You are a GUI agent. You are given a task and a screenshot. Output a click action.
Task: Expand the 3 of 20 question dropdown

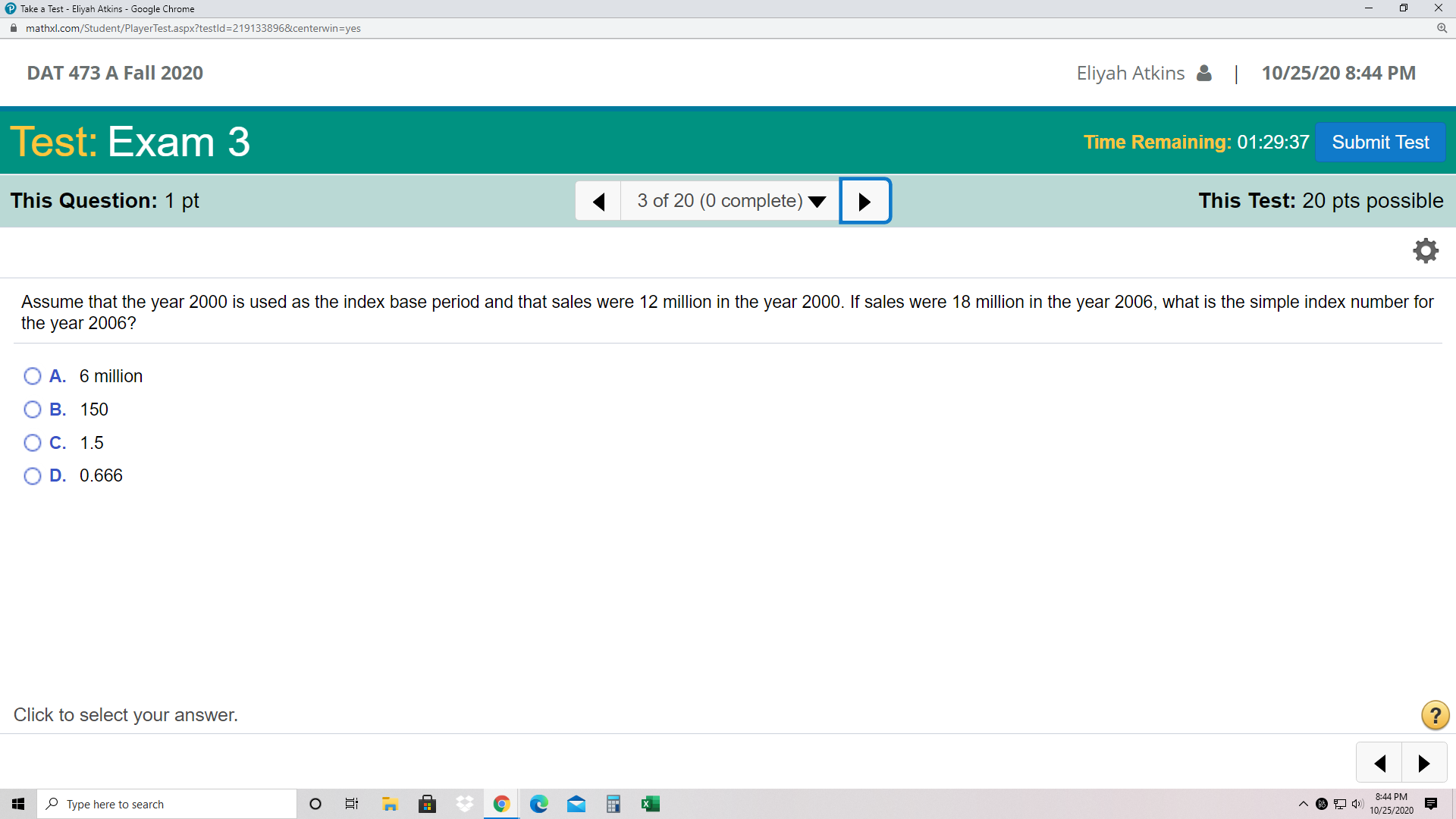[x=730, y=201]
